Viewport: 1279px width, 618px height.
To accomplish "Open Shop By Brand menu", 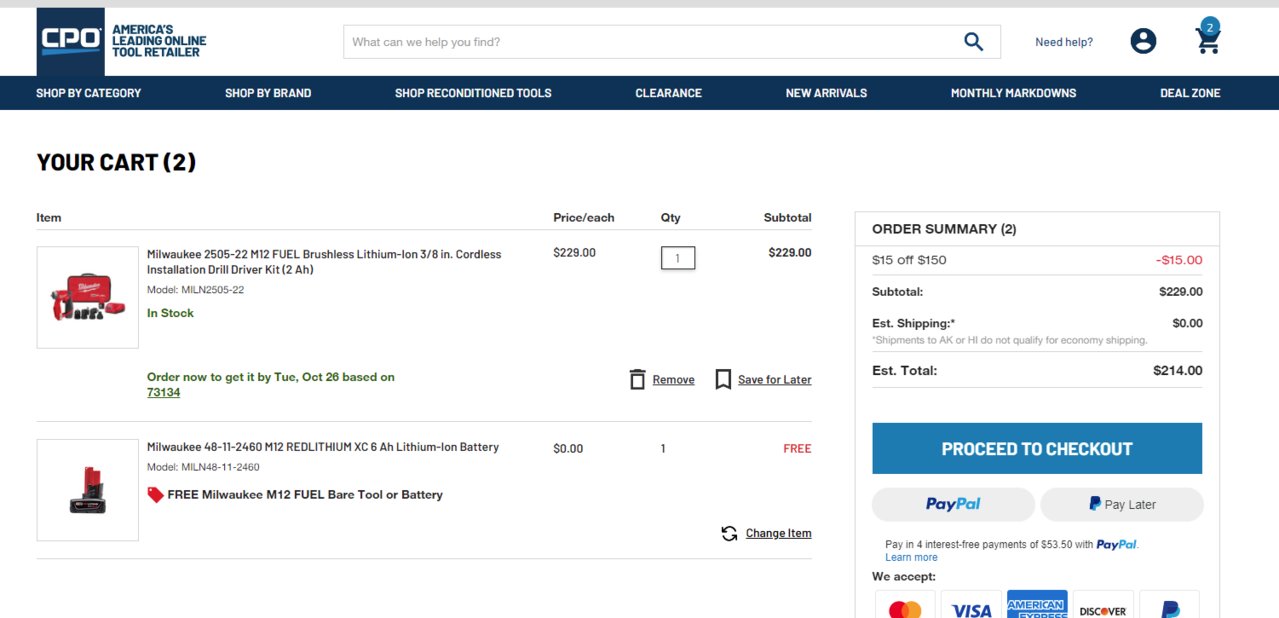I will [268, 93].
